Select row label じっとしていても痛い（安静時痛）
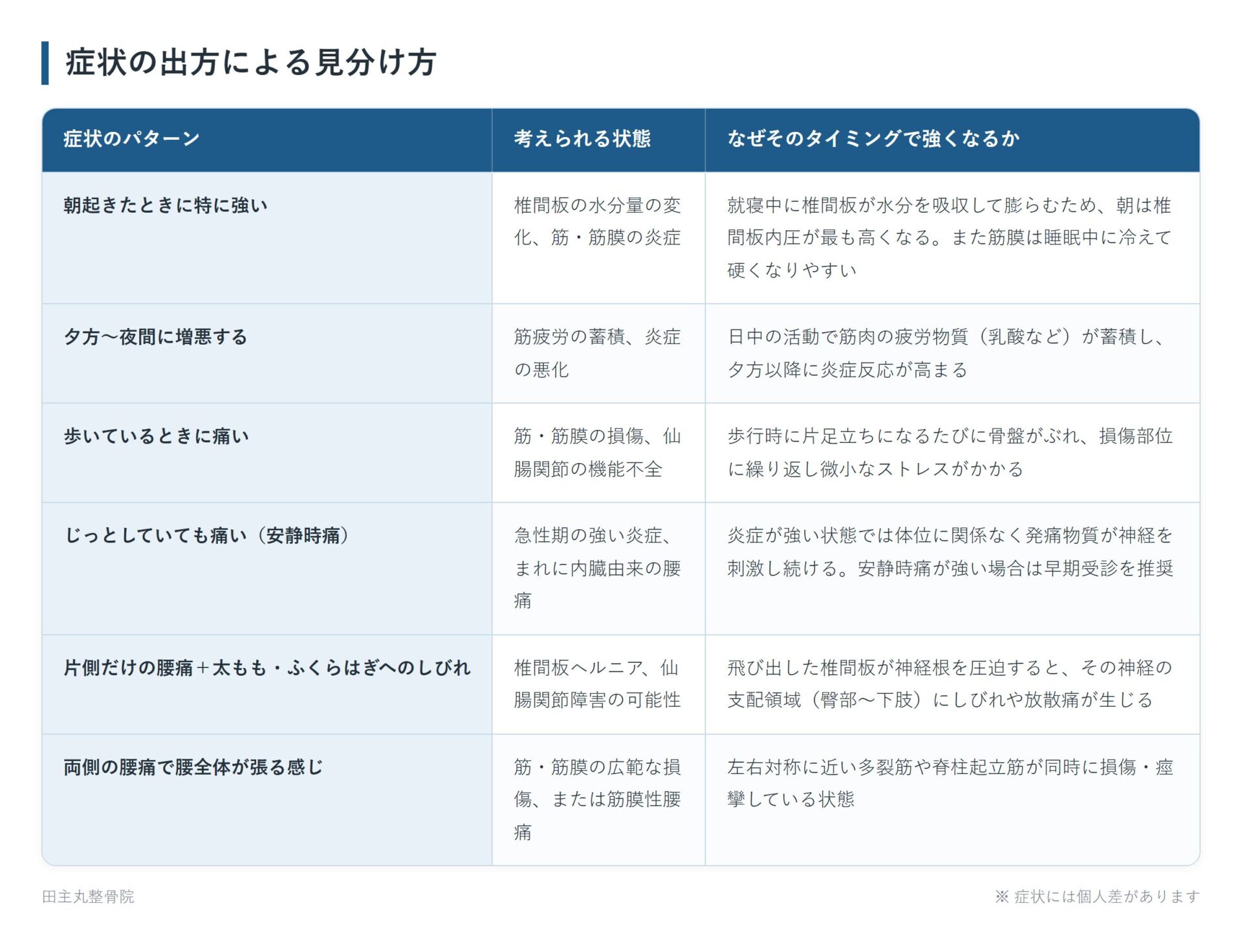 tap(208, 535)
